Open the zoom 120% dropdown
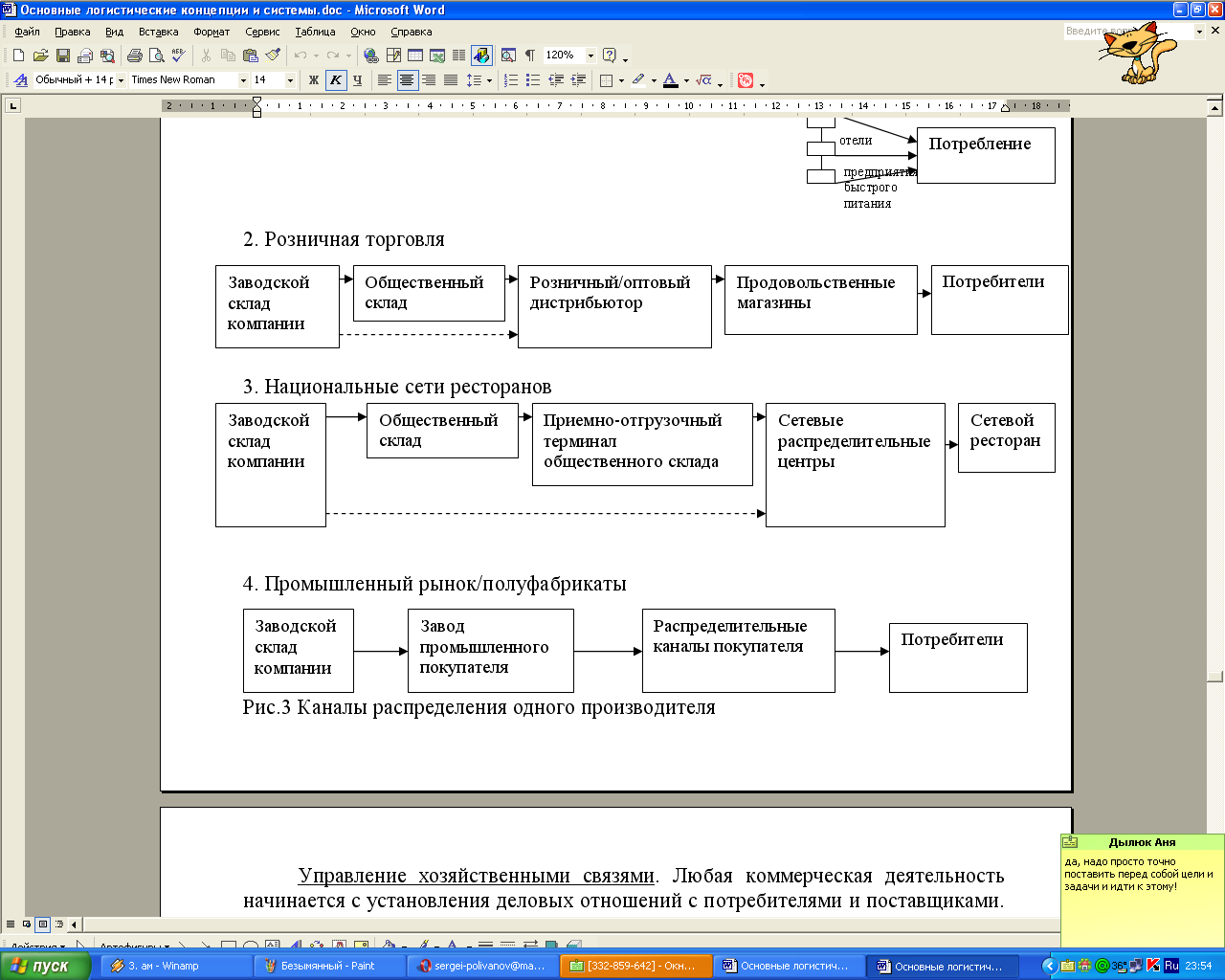Screen dimensions: 1225x980 (590, 56)
